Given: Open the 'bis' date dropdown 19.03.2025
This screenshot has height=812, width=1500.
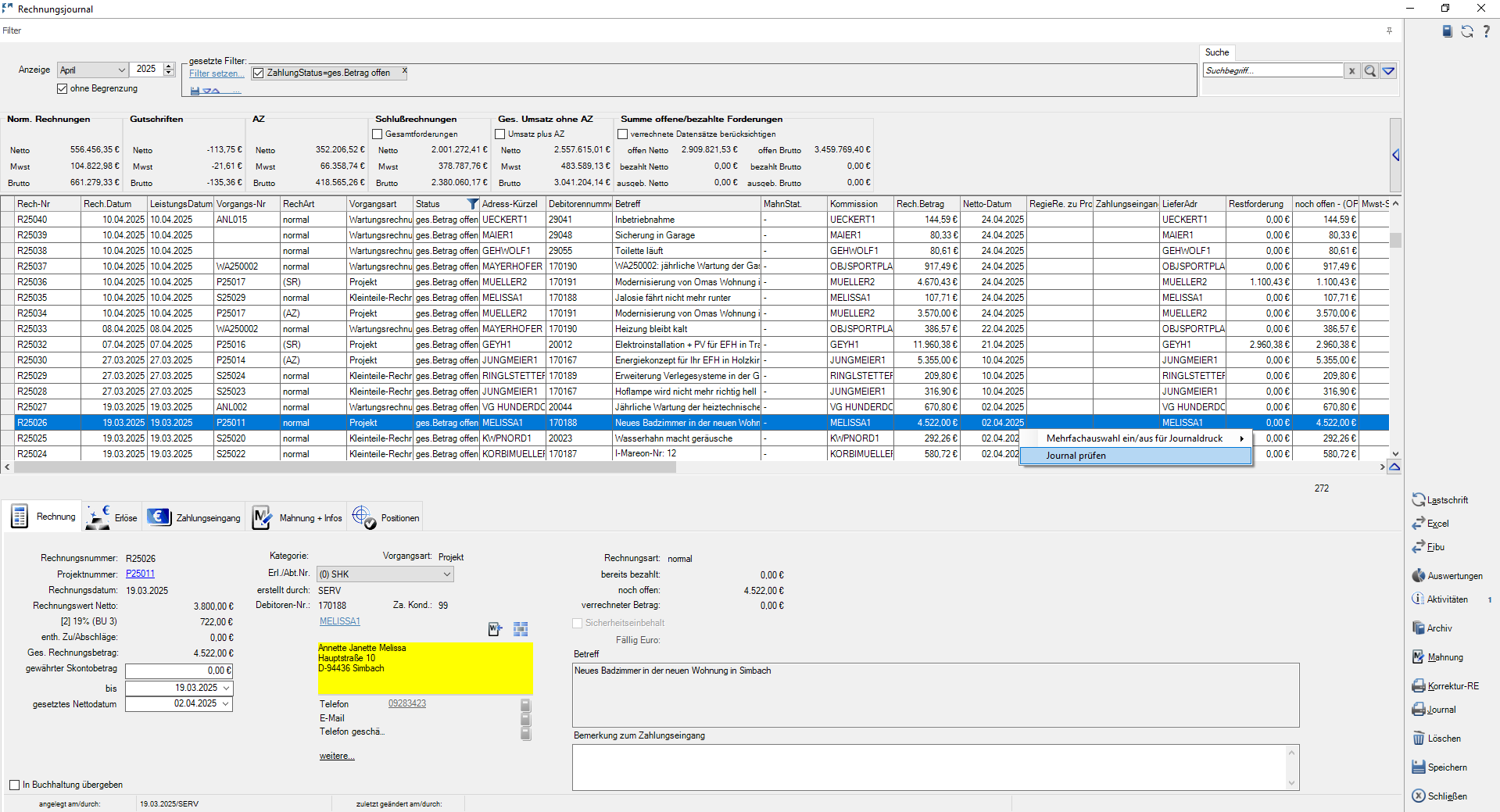Looking at the screenshot, I should click(227, 689).
